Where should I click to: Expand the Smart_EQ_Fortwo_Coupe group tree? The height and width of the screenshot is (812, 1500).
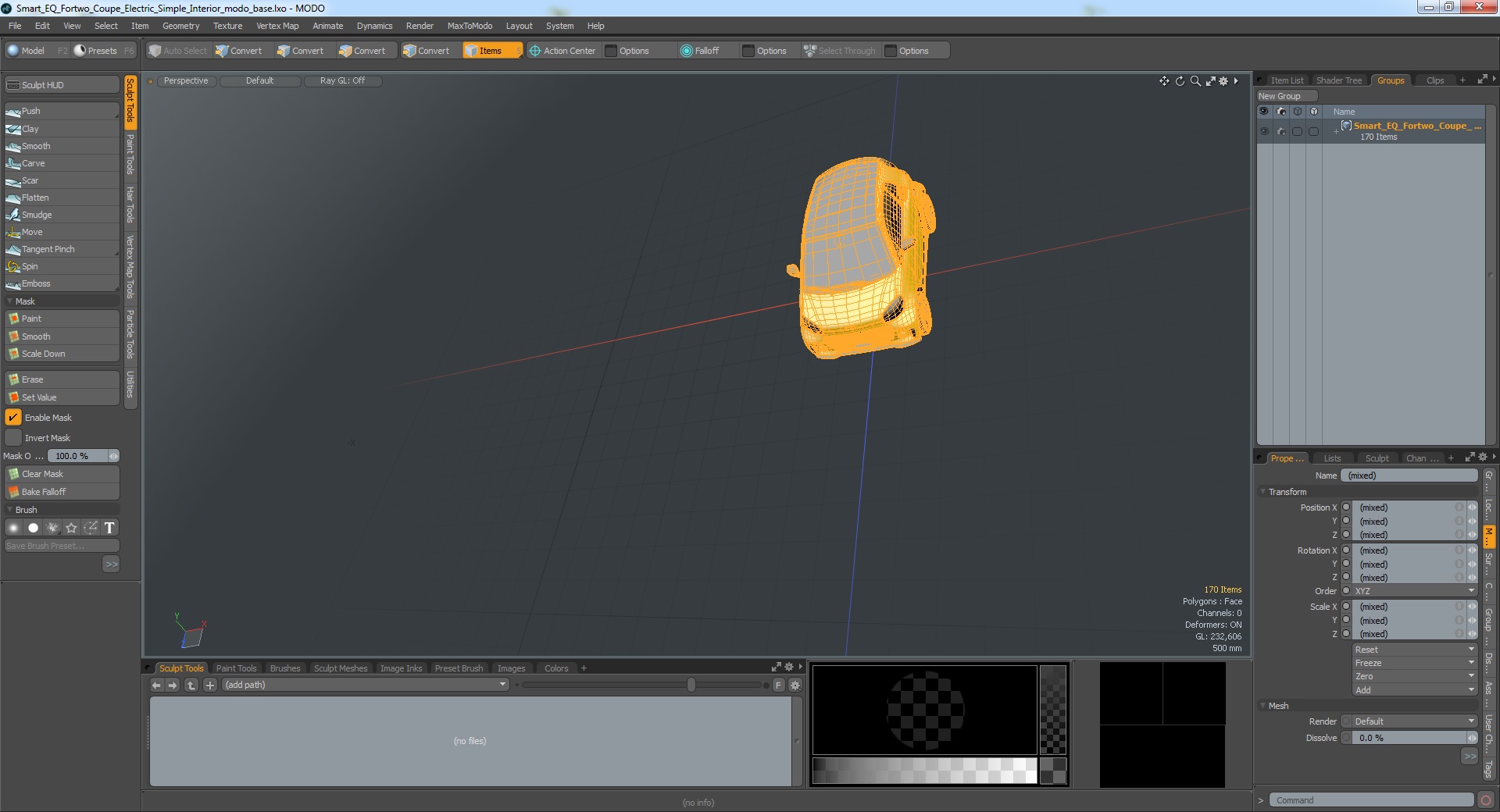tap(1336, 131)
